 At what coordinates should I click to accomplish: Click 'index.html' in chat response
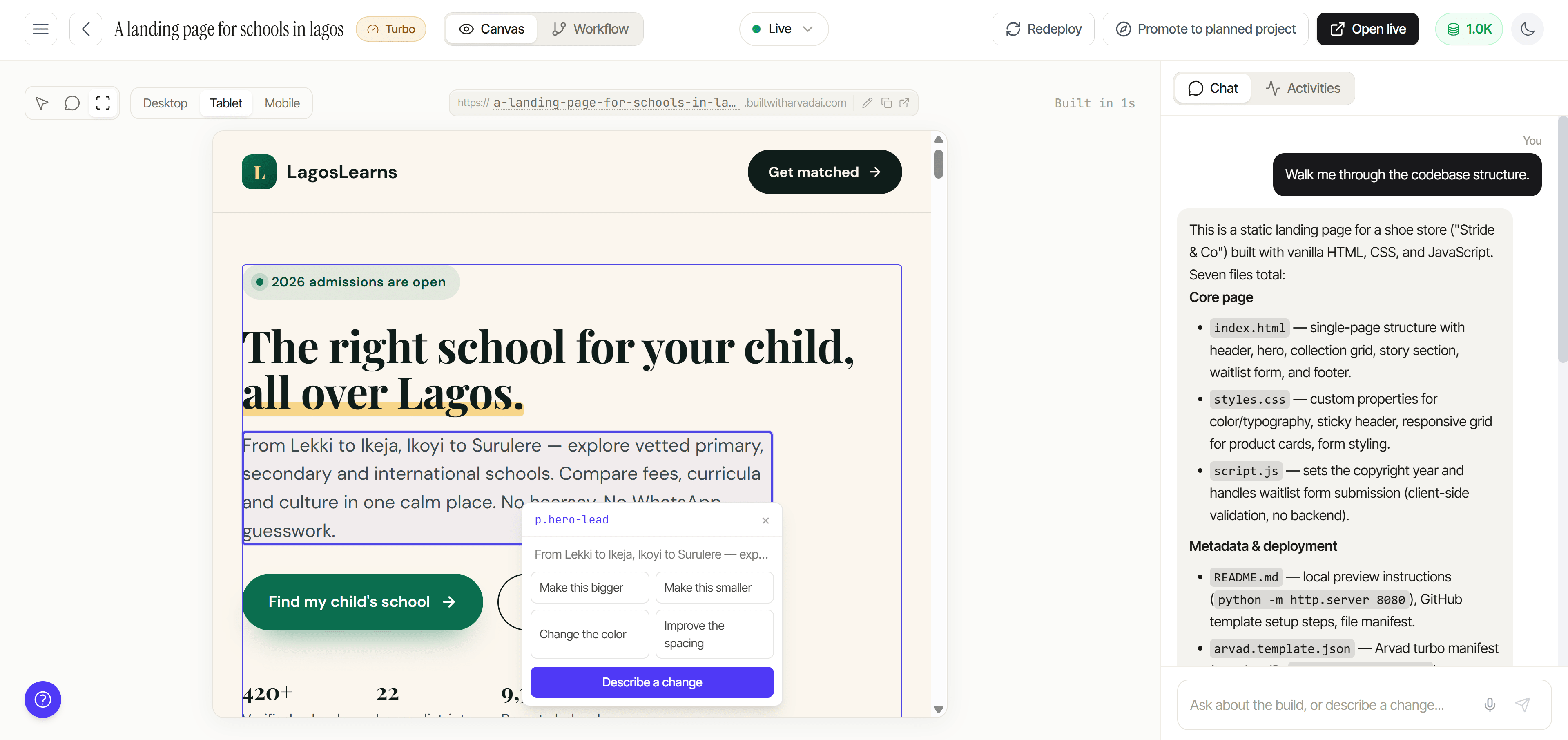(x=1249, y=328)
